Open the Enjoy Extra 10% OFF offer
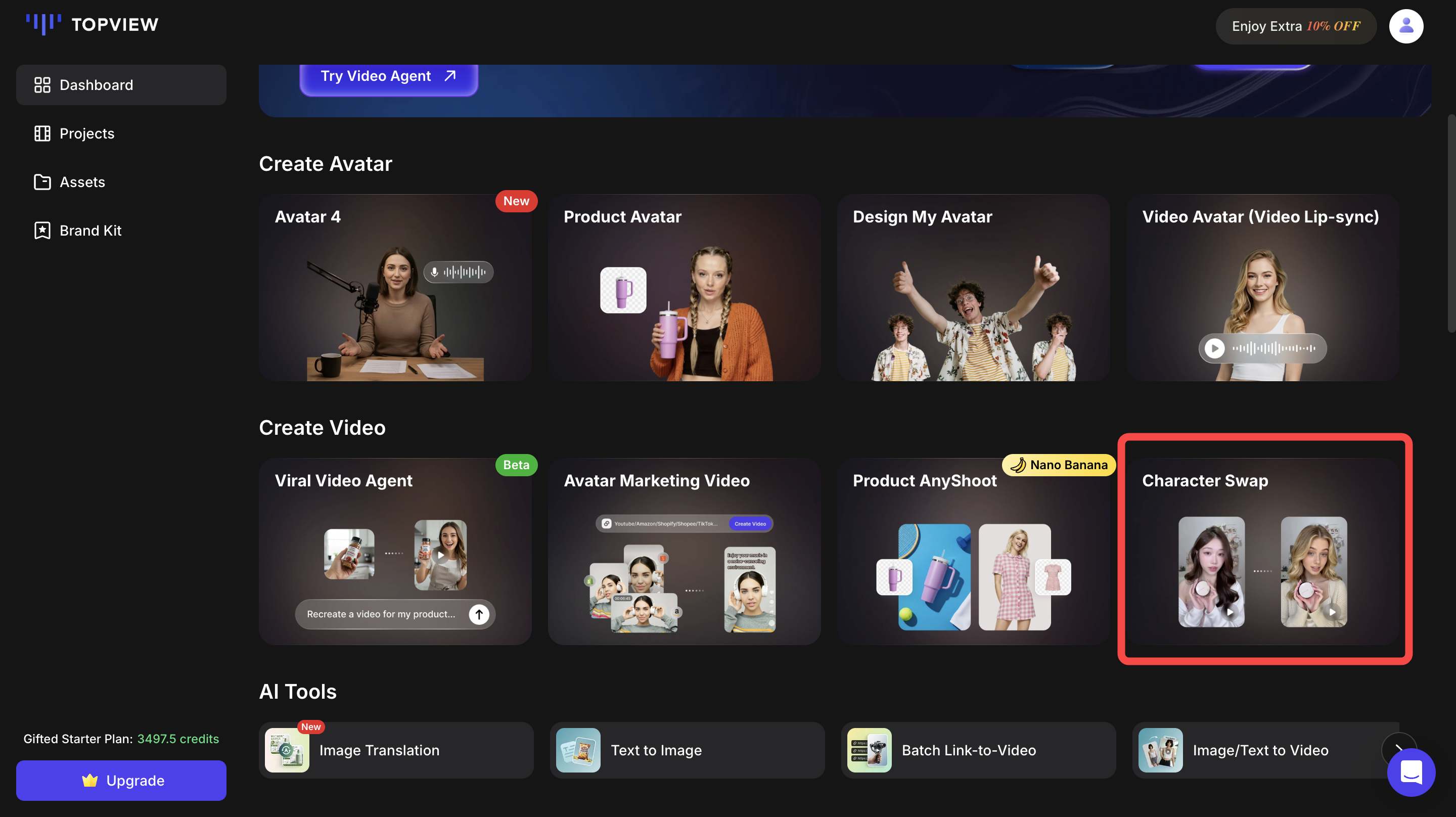Image resolution: width=1456 pixels, height=817 pixels. 1296,26
